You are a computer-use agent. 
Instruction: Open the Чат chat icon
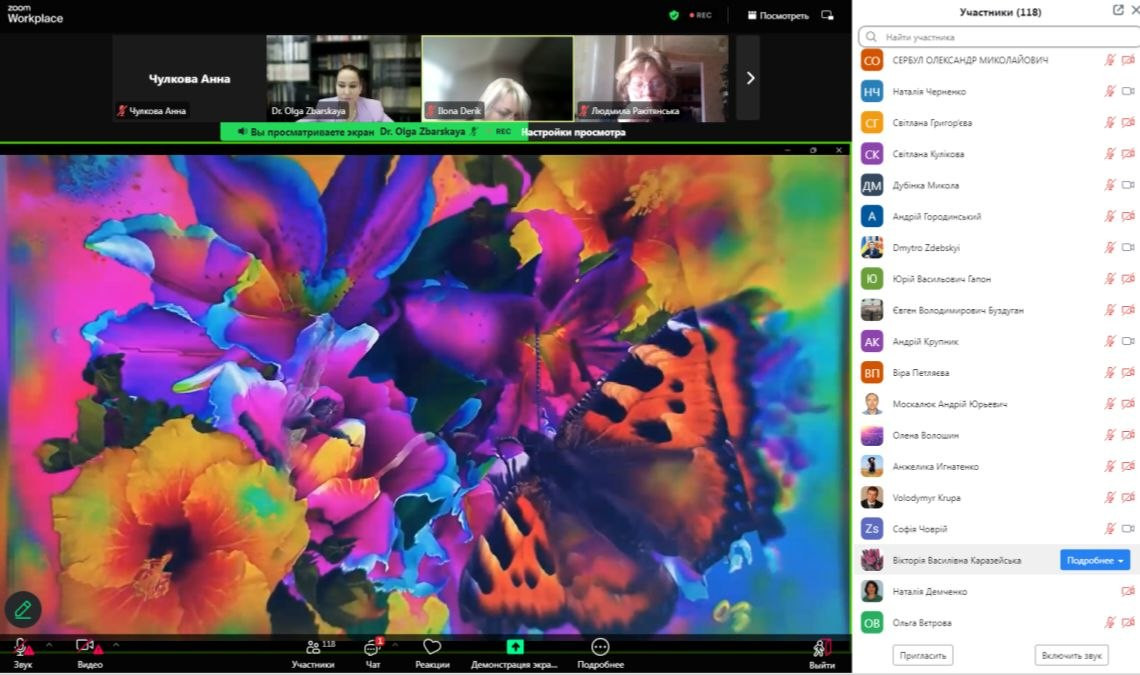372,648
